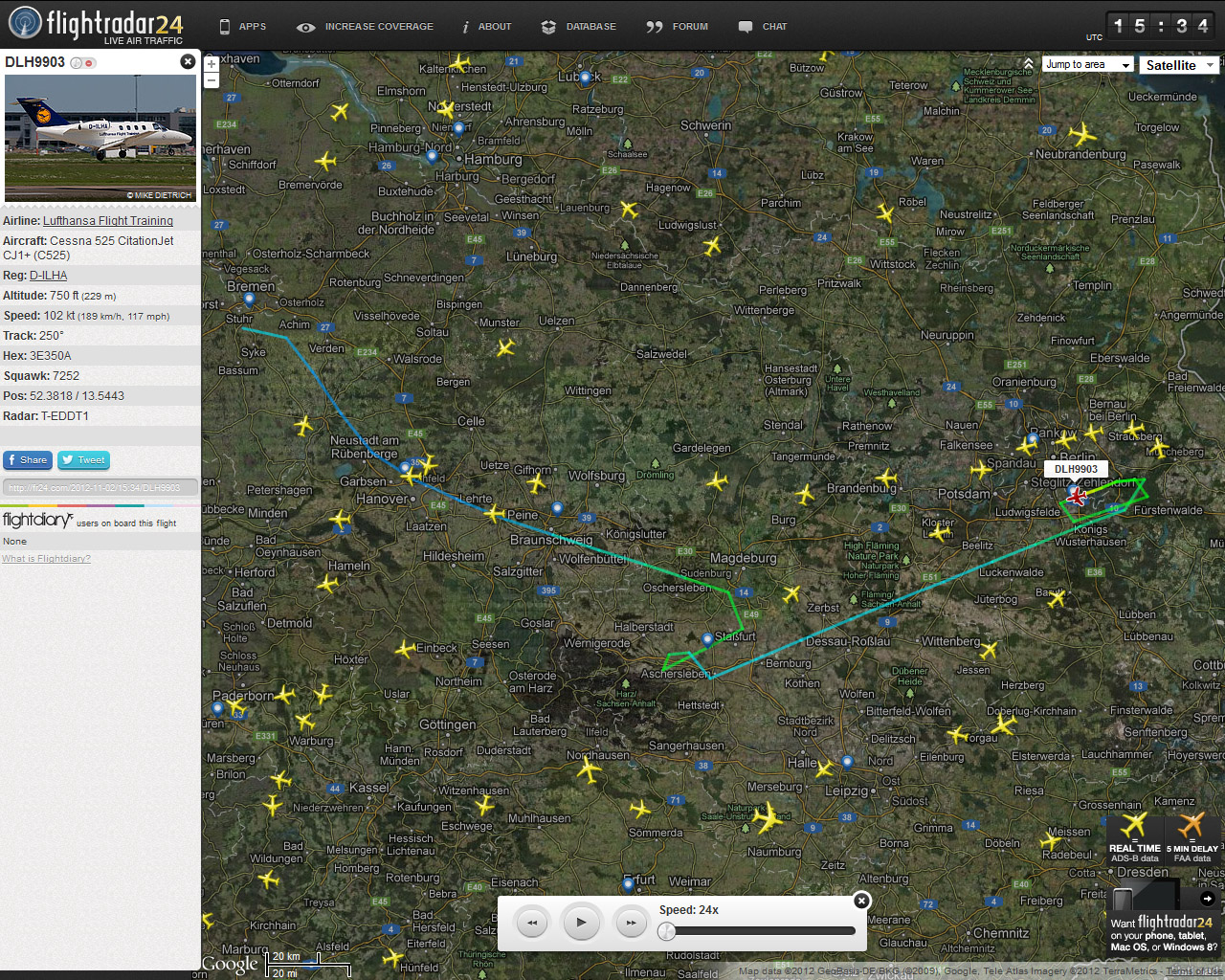Zoom out the map with minus button

click(x=212, y=80)
